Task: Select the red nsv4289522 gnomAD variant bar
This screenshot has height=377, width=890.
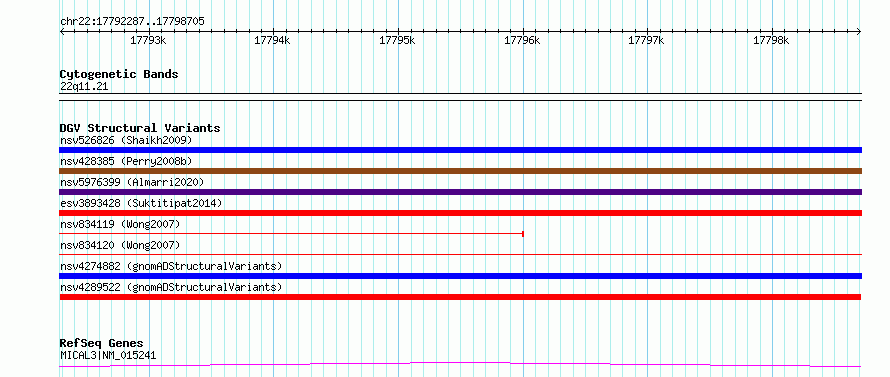Action: click(x=460, y=297)
